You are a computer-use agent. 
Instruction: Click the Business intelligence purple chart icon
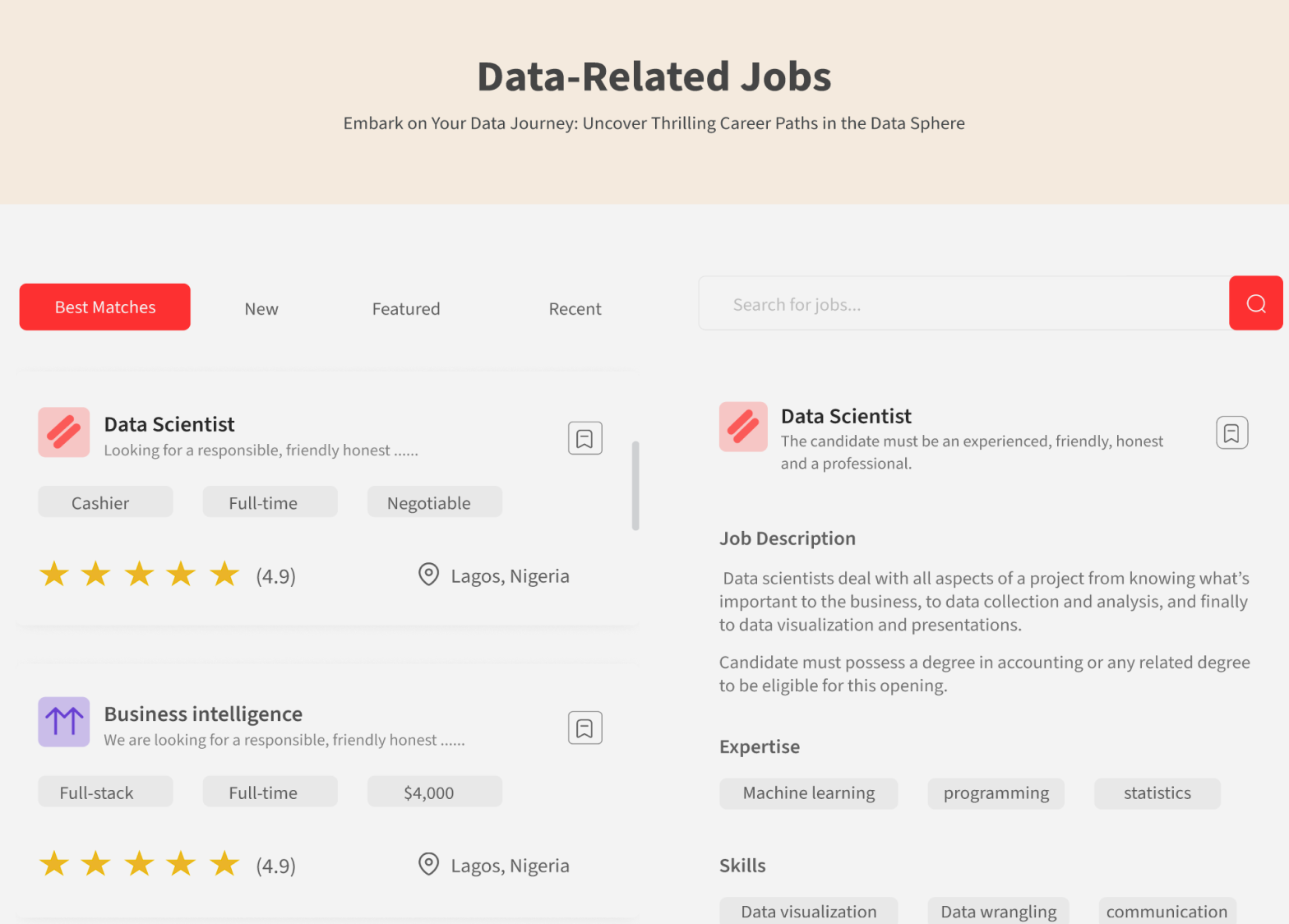(63, 722)
